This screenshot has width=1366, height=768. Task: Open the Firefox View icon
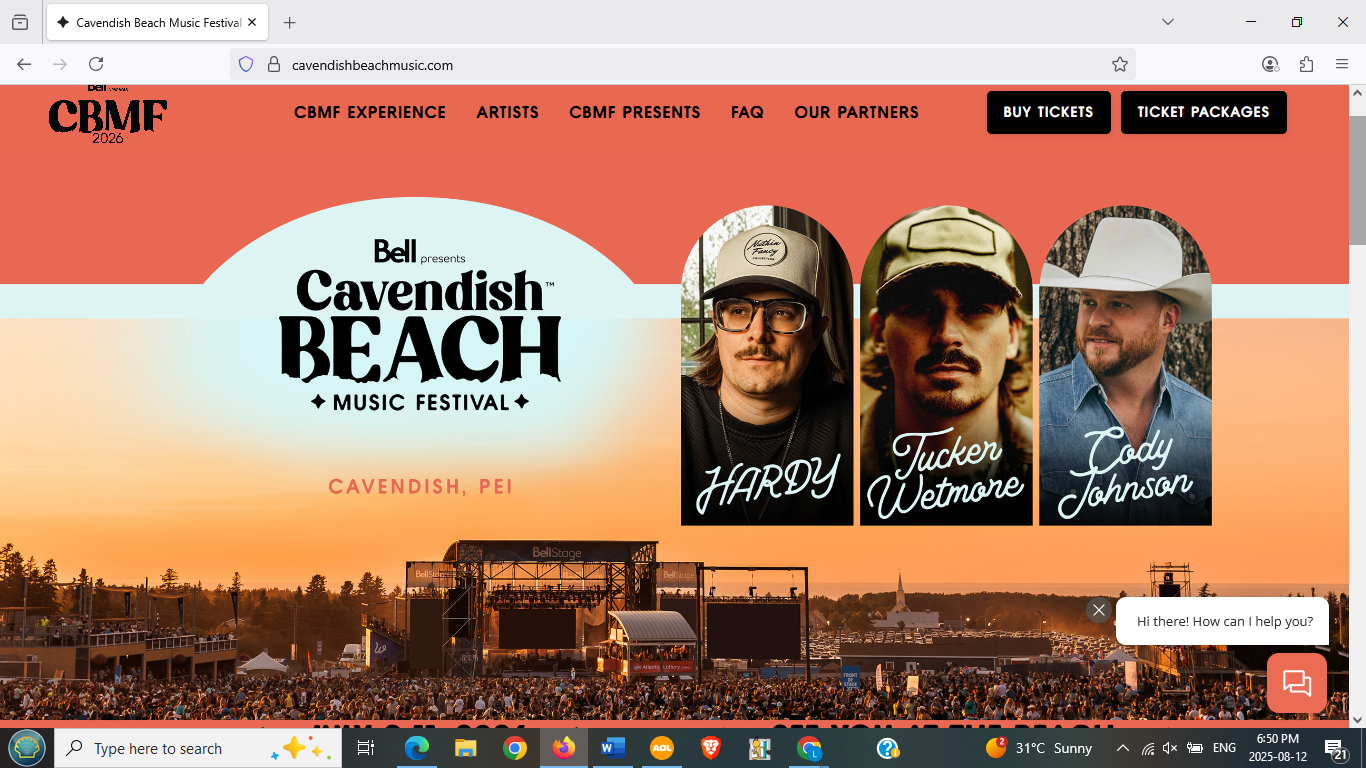(x=20, y=22)
